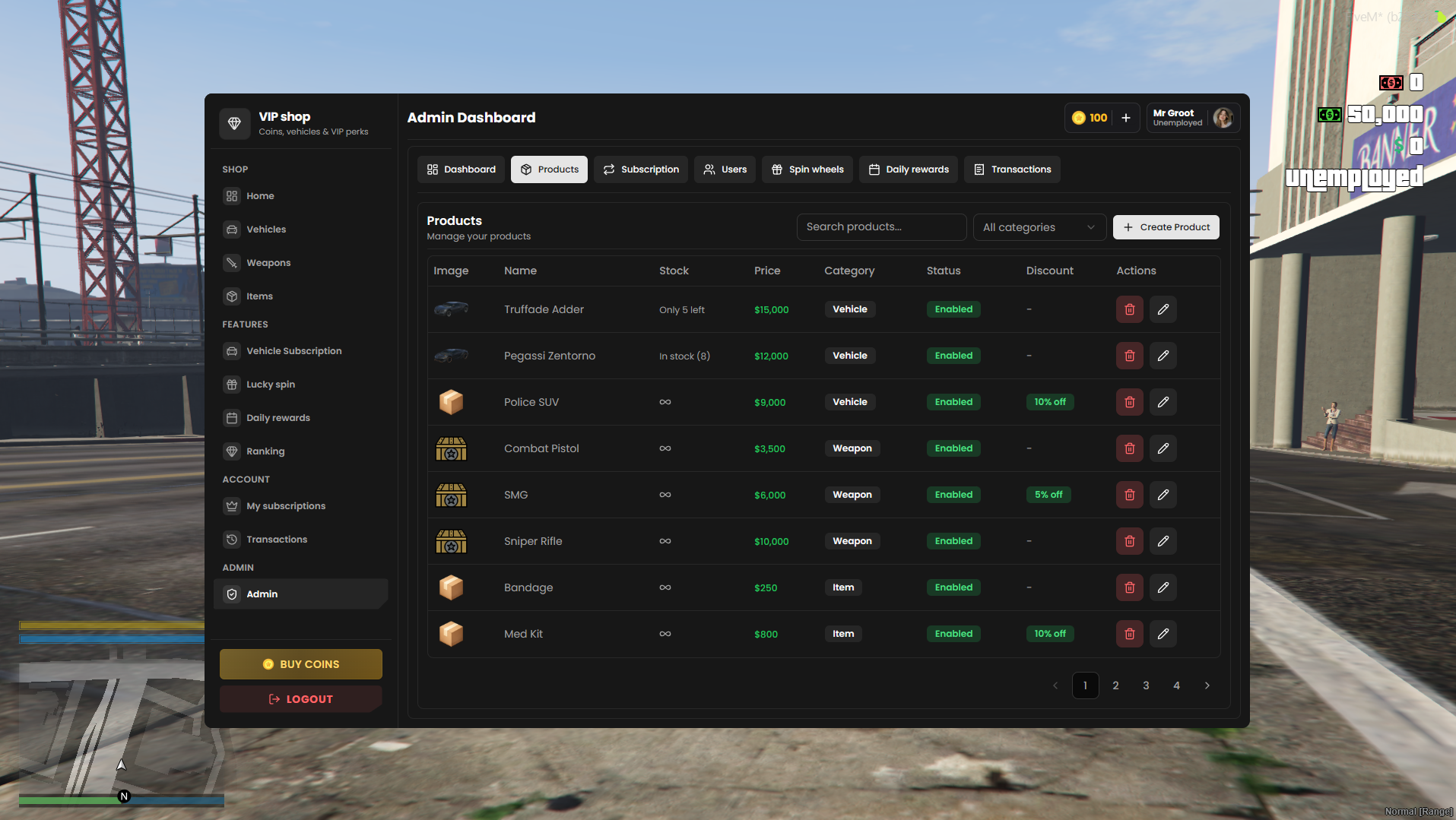
Task: Open Transactions in the sidebar
Action: pos(300,540)
